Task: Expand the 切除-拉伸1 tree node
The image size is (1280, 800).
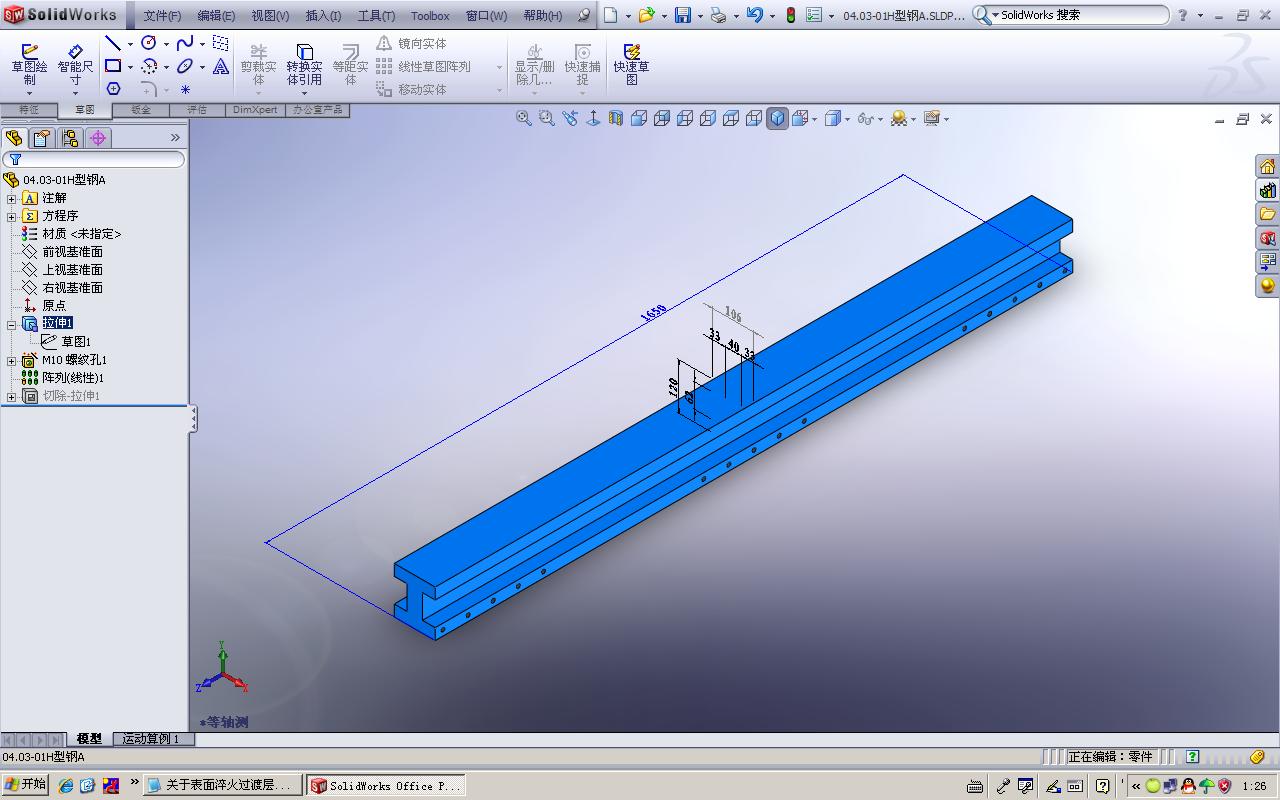Action: (11, 396)
